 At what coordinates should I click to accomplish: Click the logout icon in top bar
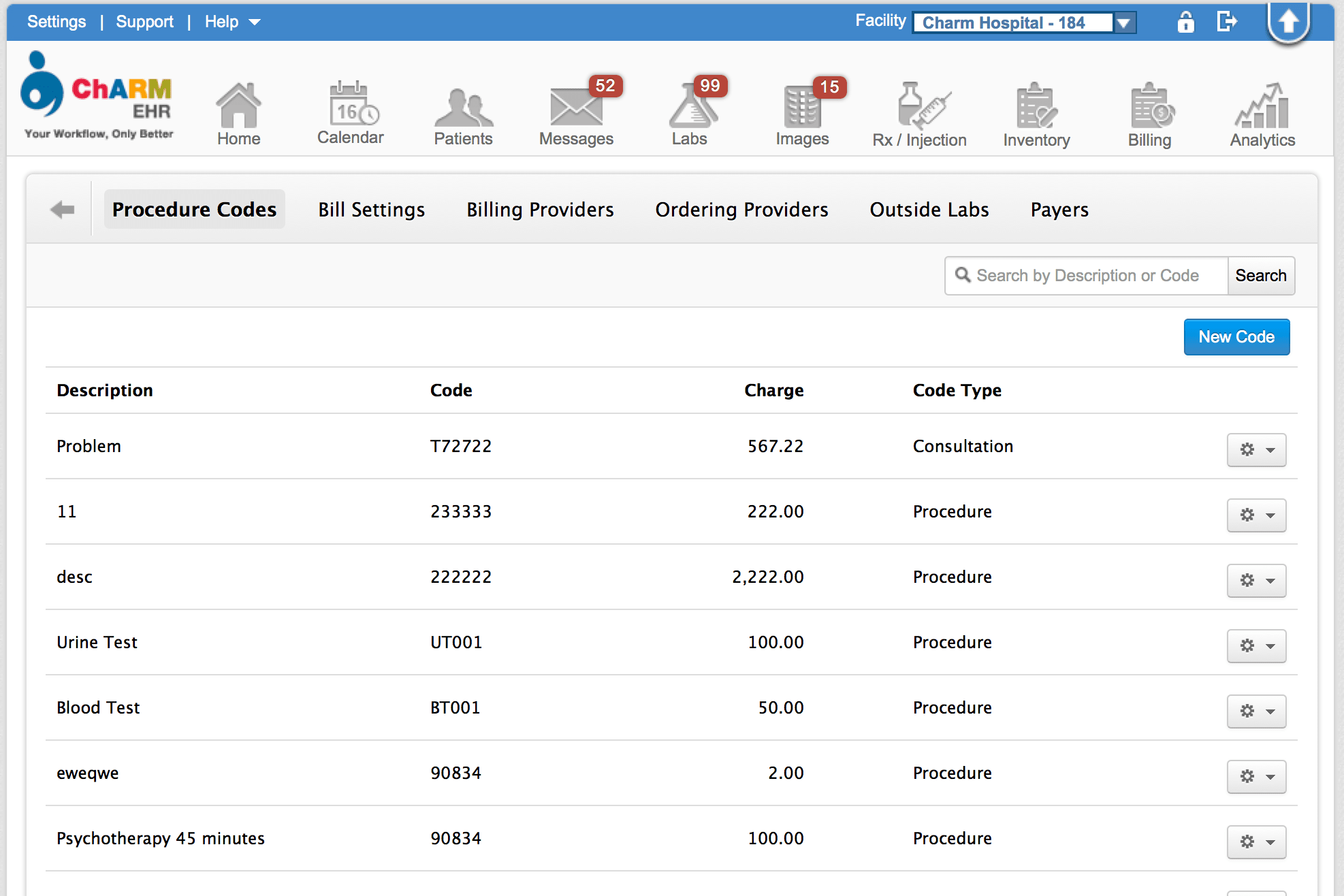coord(1226,22)
